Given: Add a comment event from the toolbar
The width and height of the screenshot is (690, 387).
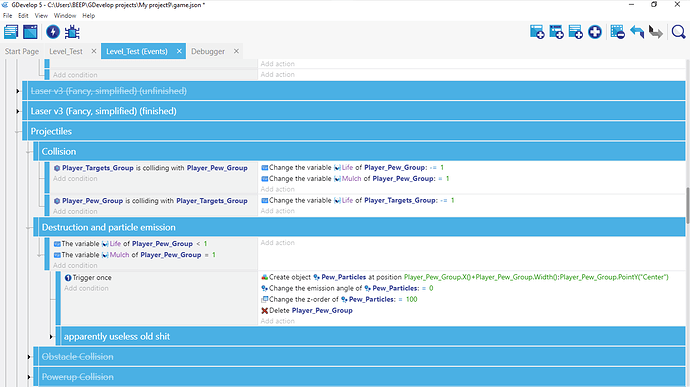Looking at the screenshot, I should click(576, 32).
